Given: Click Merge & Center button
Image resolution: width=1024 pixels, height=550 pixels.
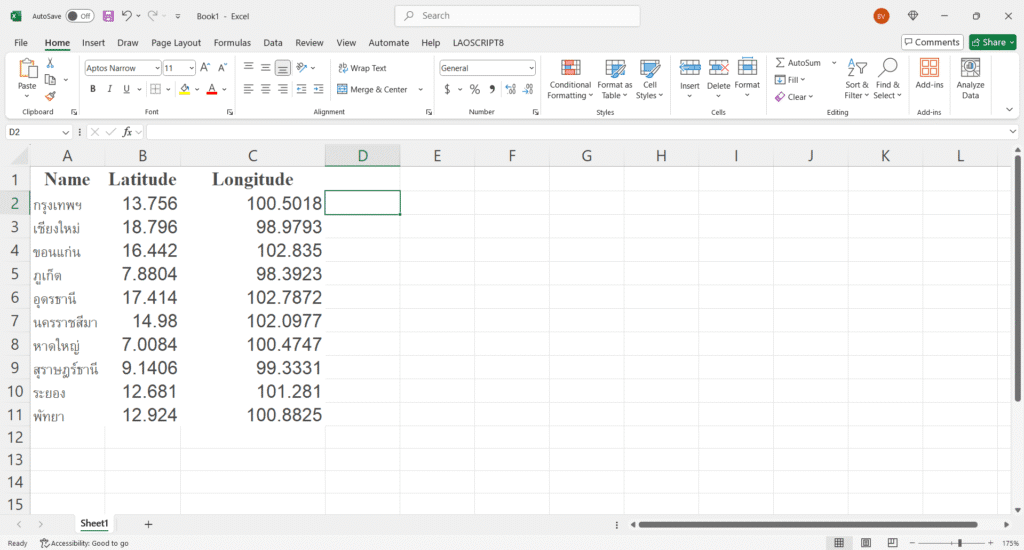Looking at the screenshot, I should [372, 89].
